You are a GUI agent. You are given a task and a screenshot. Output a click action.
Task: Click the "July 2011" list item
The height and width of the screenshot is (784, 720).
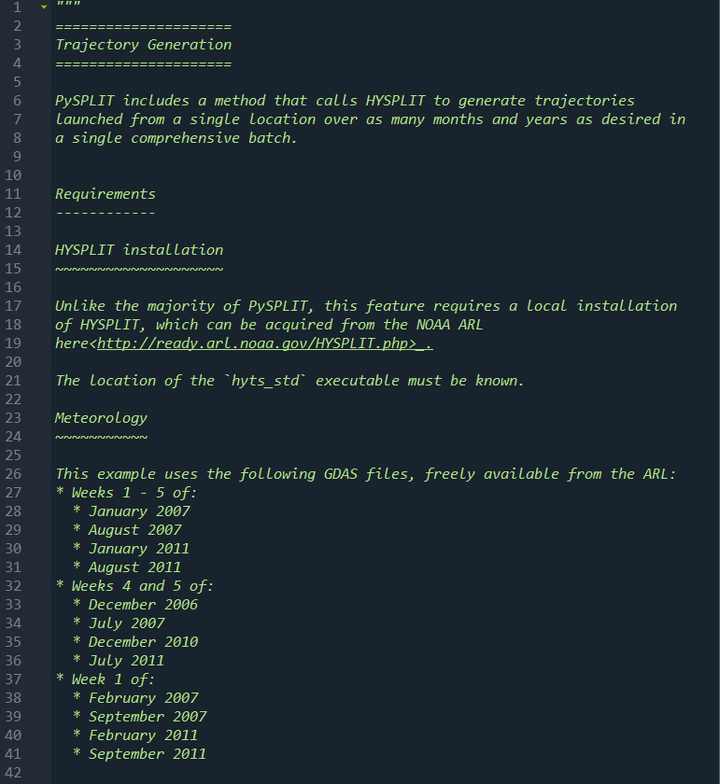click(126, 661)
